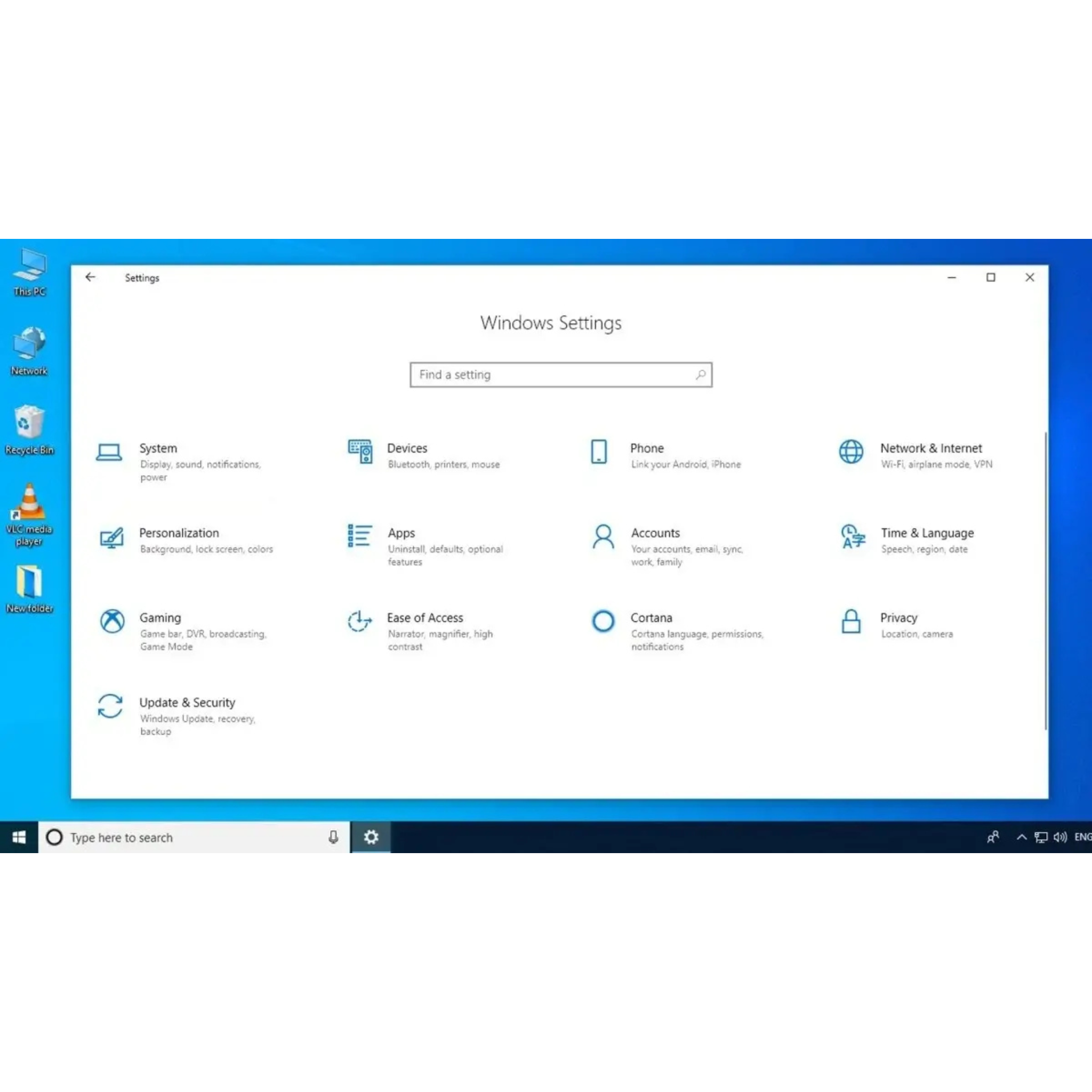1092x1092 pixels.
Task: Click the volume speaker icon in system tray
Action: tap(1060, 837)
